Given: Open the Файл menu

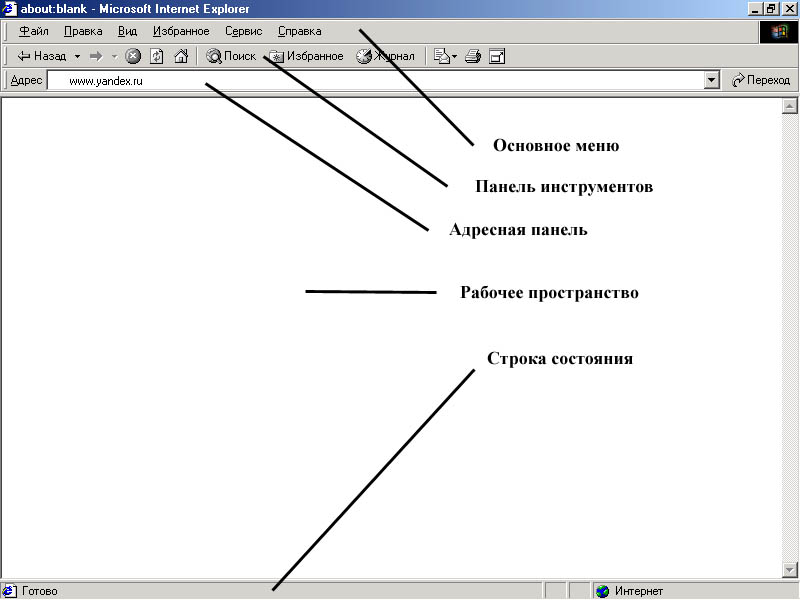Looking at the screenshot, I should (x=34, y=31).
